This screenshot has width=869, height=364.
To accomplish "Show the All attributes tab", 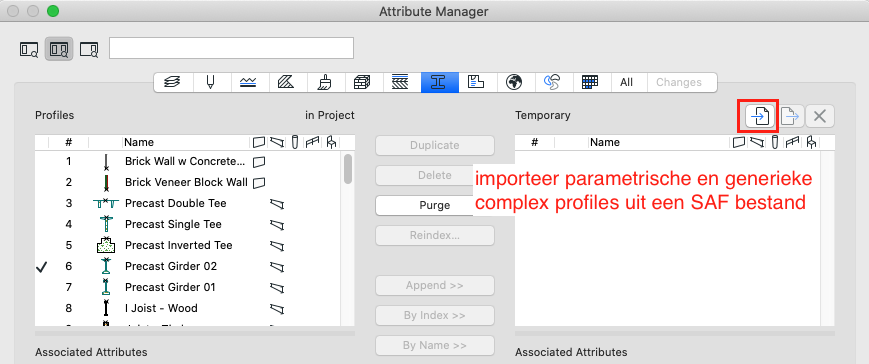I will (x=626, y=82).
